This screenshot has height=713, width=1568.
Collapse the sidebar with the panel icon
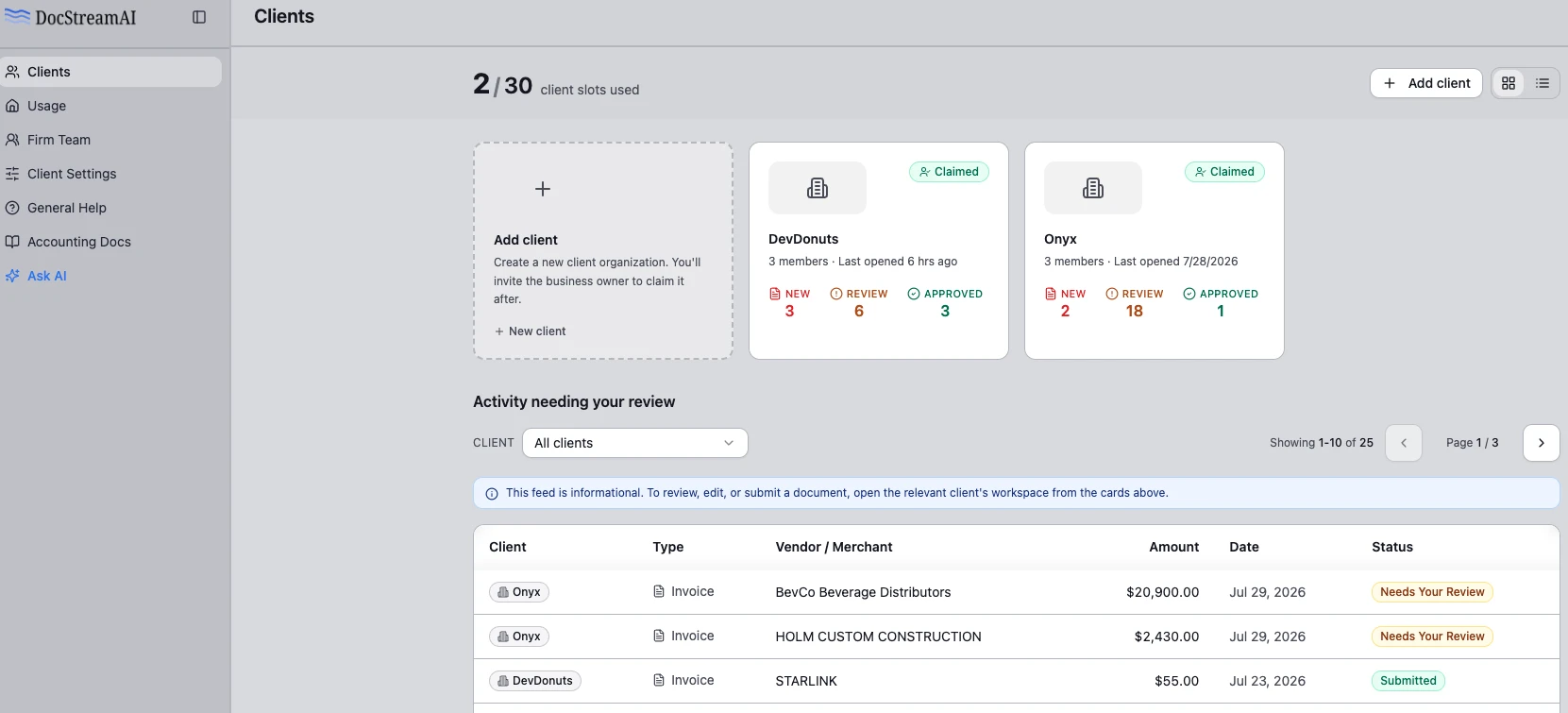(199, 17)
